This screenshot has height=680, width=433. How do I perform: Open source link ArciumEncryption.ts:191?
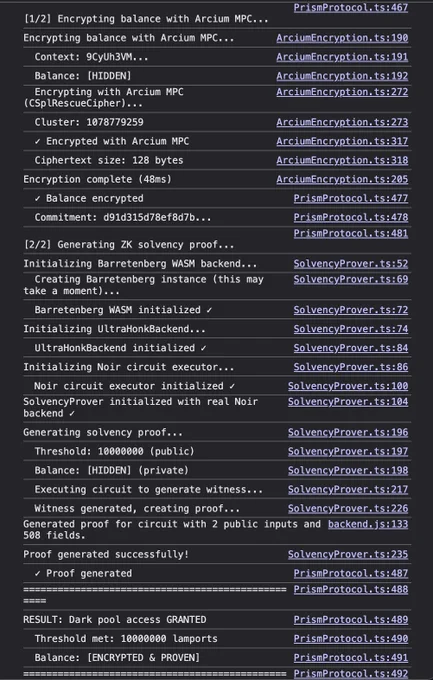[x=342, y=57]
